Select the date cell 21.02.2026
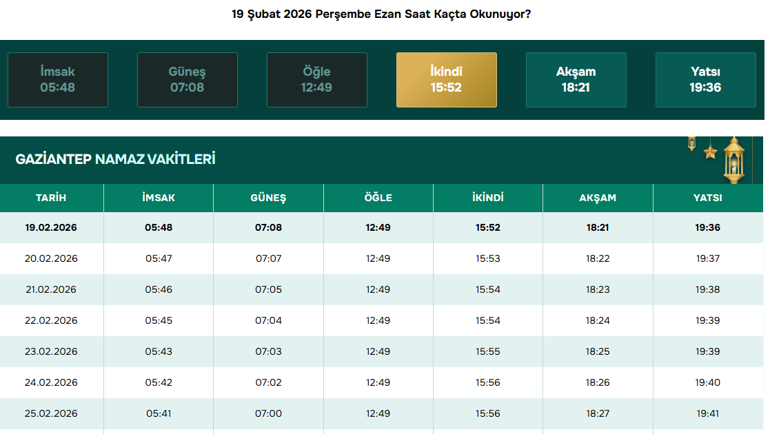The width and height of the screenshot is (770, 434). tap(51, 289)
